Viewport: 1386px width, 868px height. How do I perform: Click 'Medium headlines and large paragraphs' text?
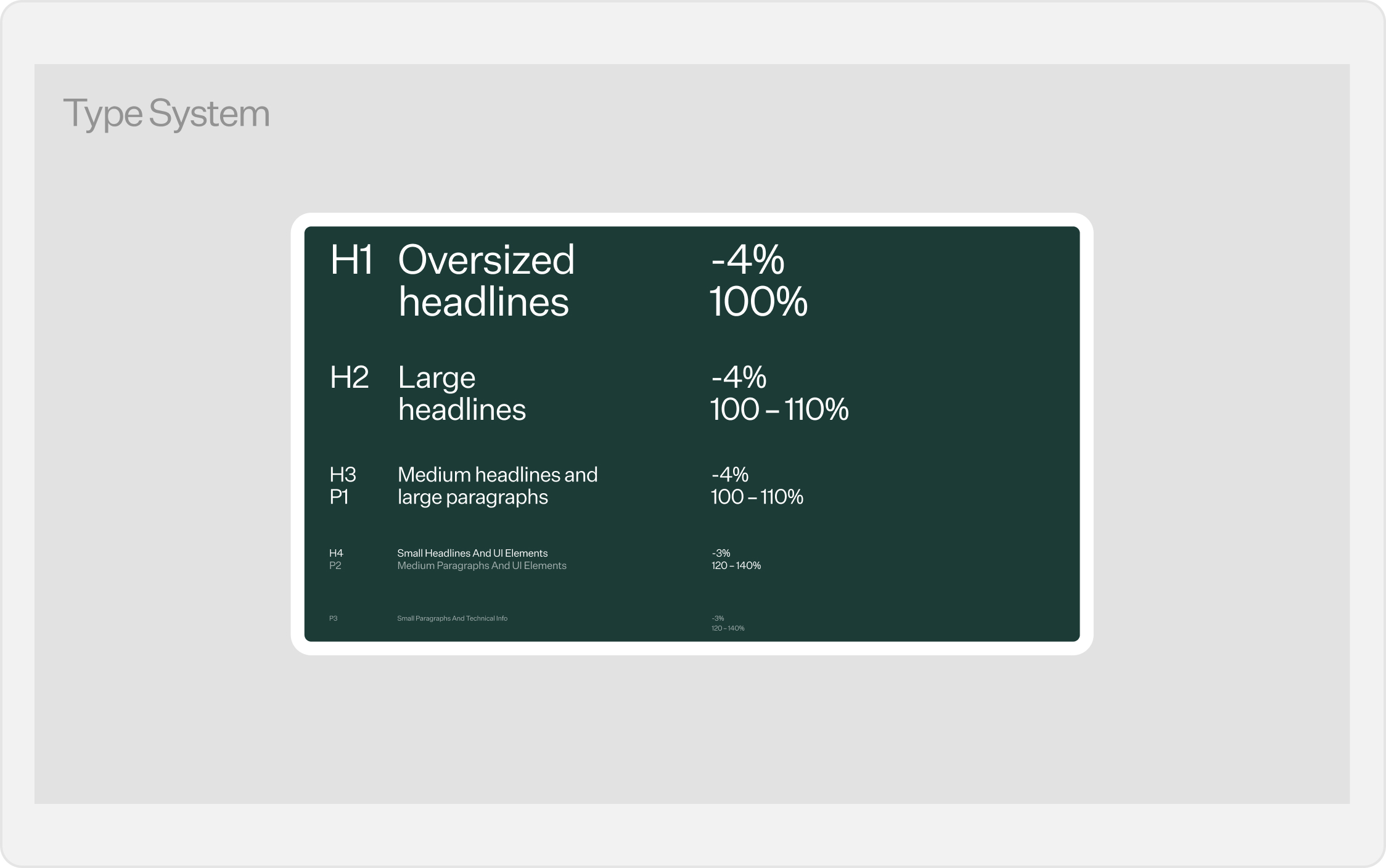pos(498,486)
